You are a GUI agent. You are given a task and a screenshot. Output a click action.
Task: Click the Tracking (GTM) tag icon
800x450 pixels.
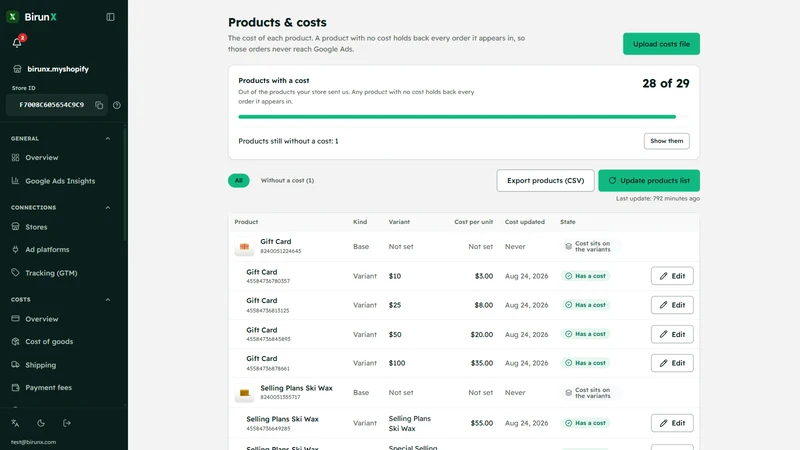click(15, 272)
